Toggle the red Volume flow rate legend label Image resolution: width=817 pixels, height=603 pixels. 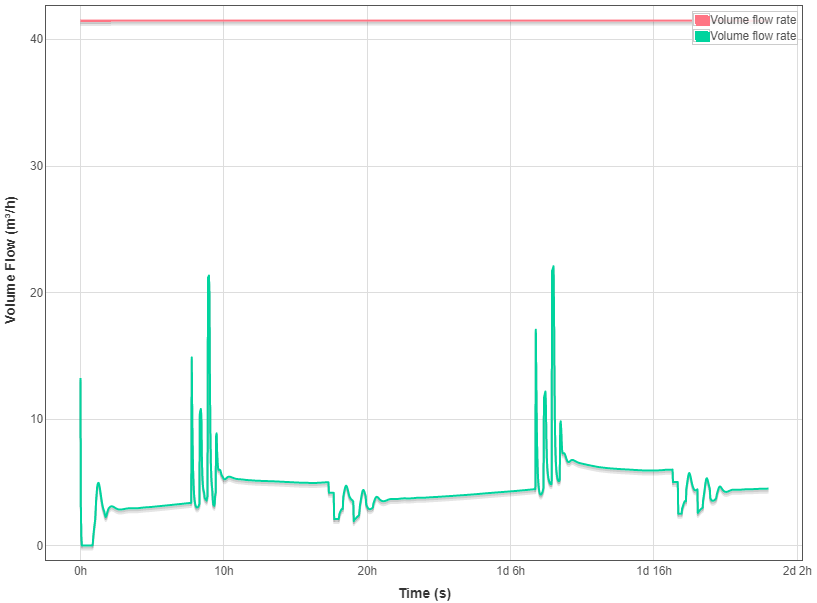point(753,20)
